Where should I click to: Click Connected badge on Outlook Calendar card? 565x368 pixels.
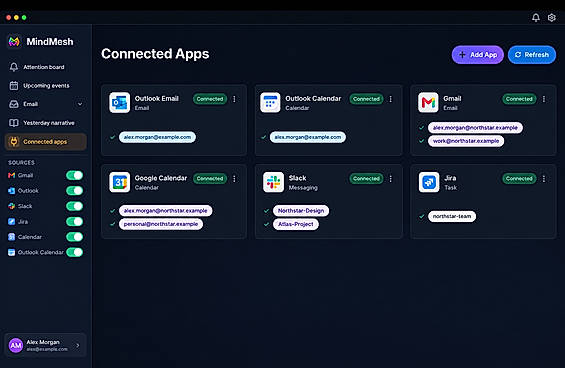366,99
